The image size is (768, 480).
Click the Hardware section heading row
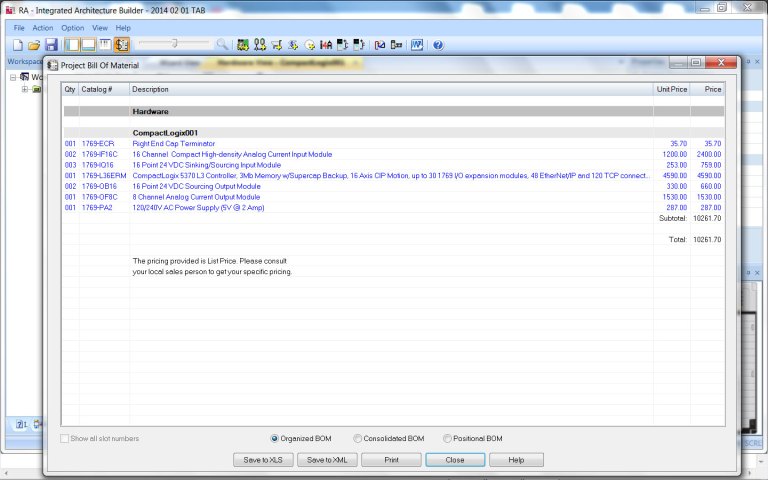point(394,111)
